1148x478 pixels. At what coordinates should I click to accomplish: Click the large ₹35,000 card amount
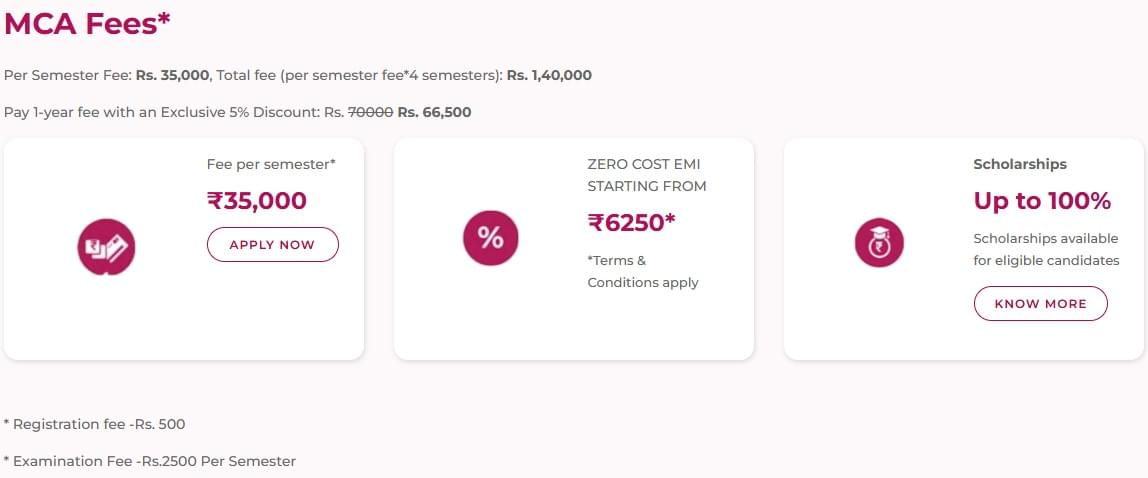[257, 201]
